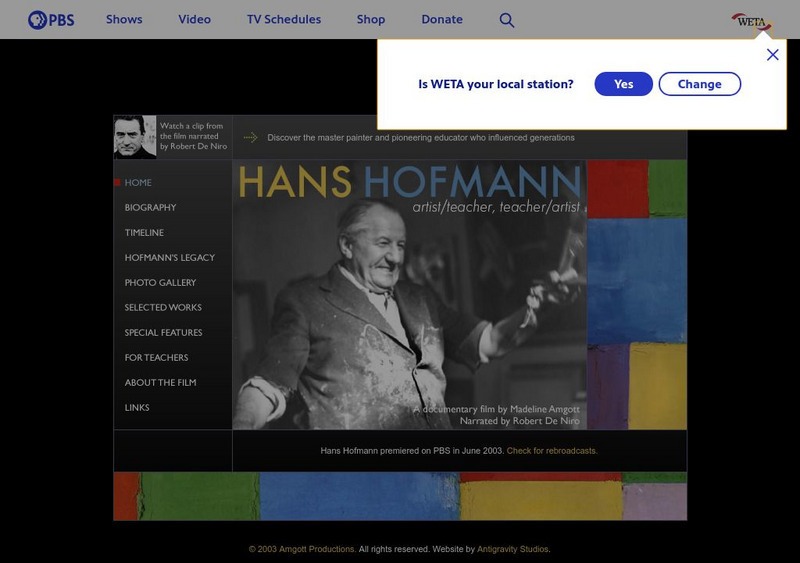This screenshot has width=800, height=563.
Task: Visit the Antigravity Studios link
Action: click(x=513, y=549)
